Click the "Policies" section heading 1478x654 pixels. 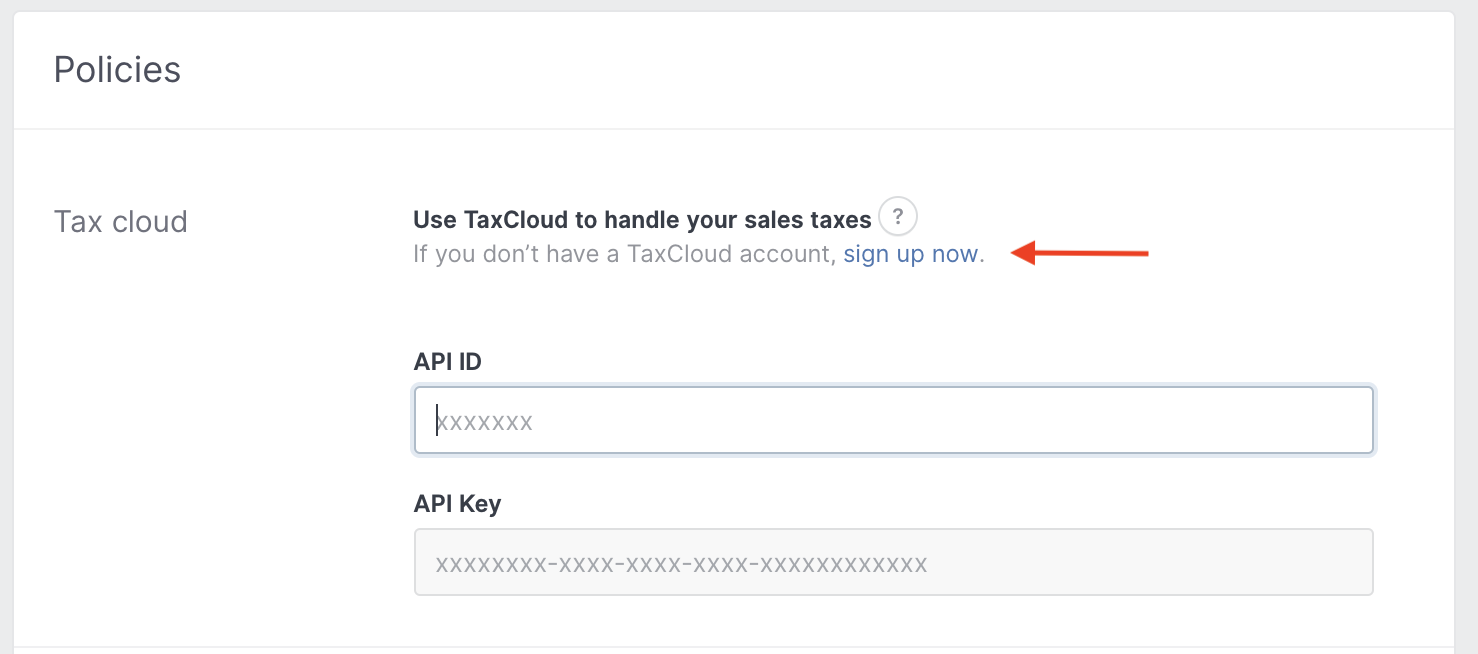coord(117,70)
